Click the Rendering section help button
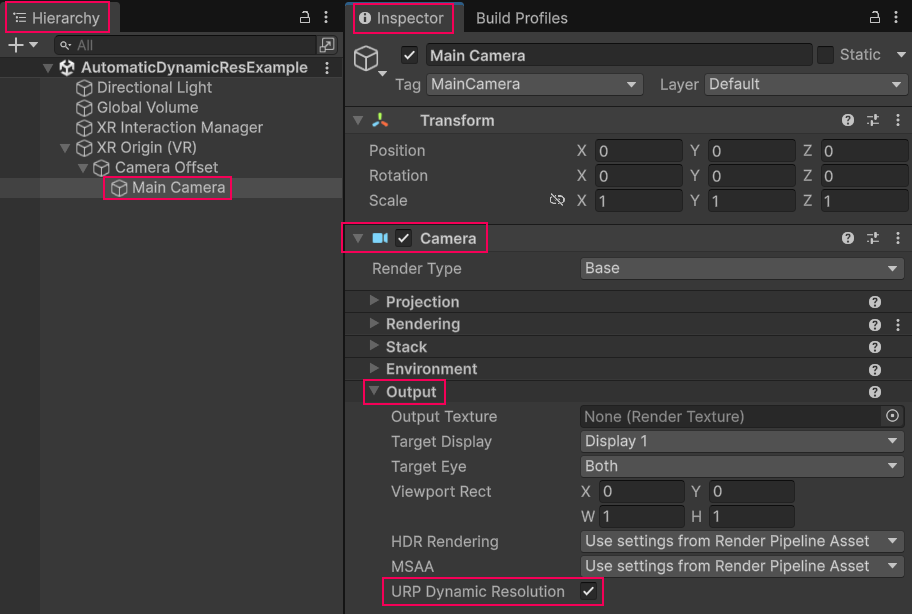Viewport: 912px width, 614px height. tap(875, 326)
